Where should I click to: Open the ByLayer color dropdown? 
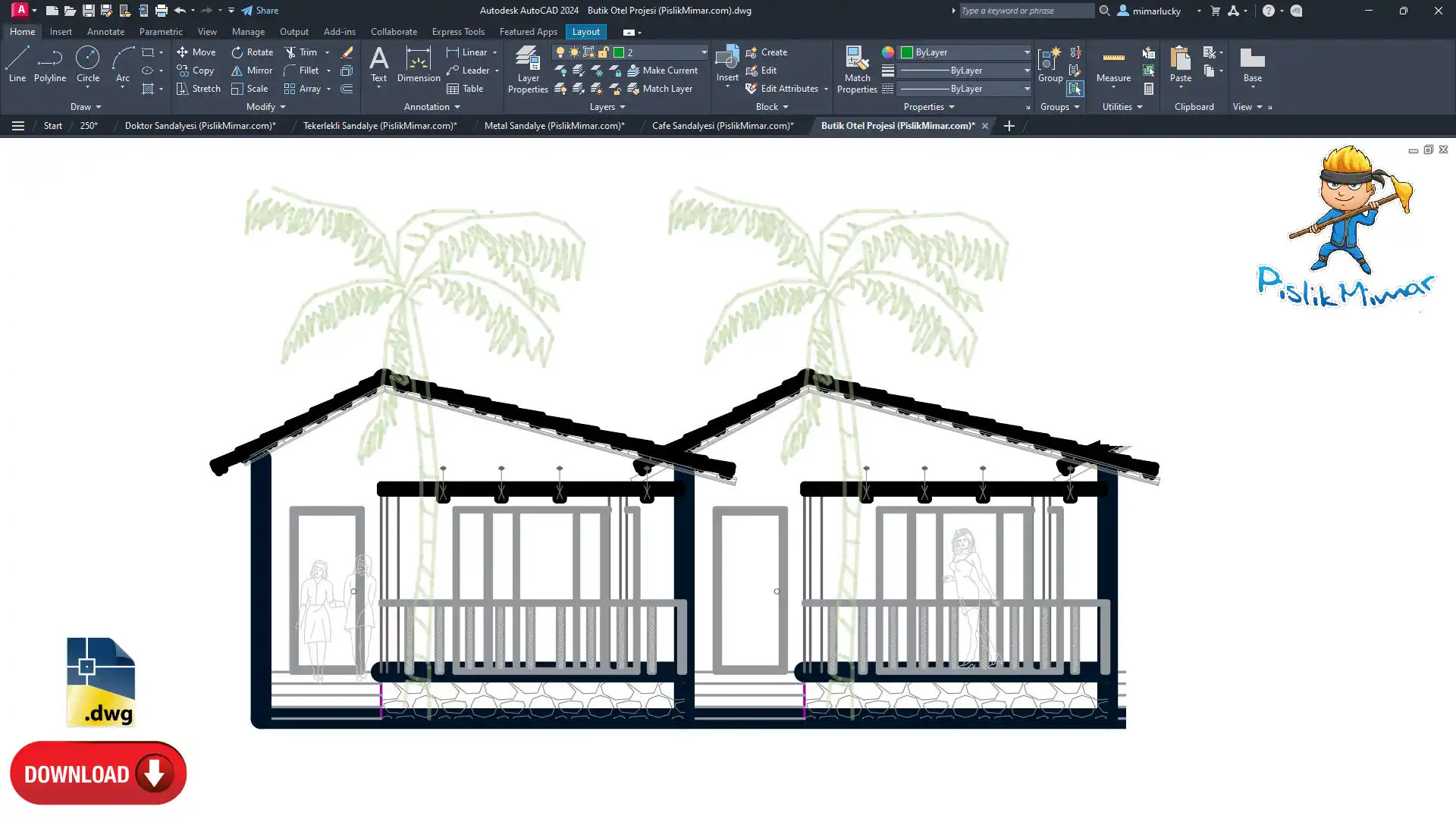1027,52
